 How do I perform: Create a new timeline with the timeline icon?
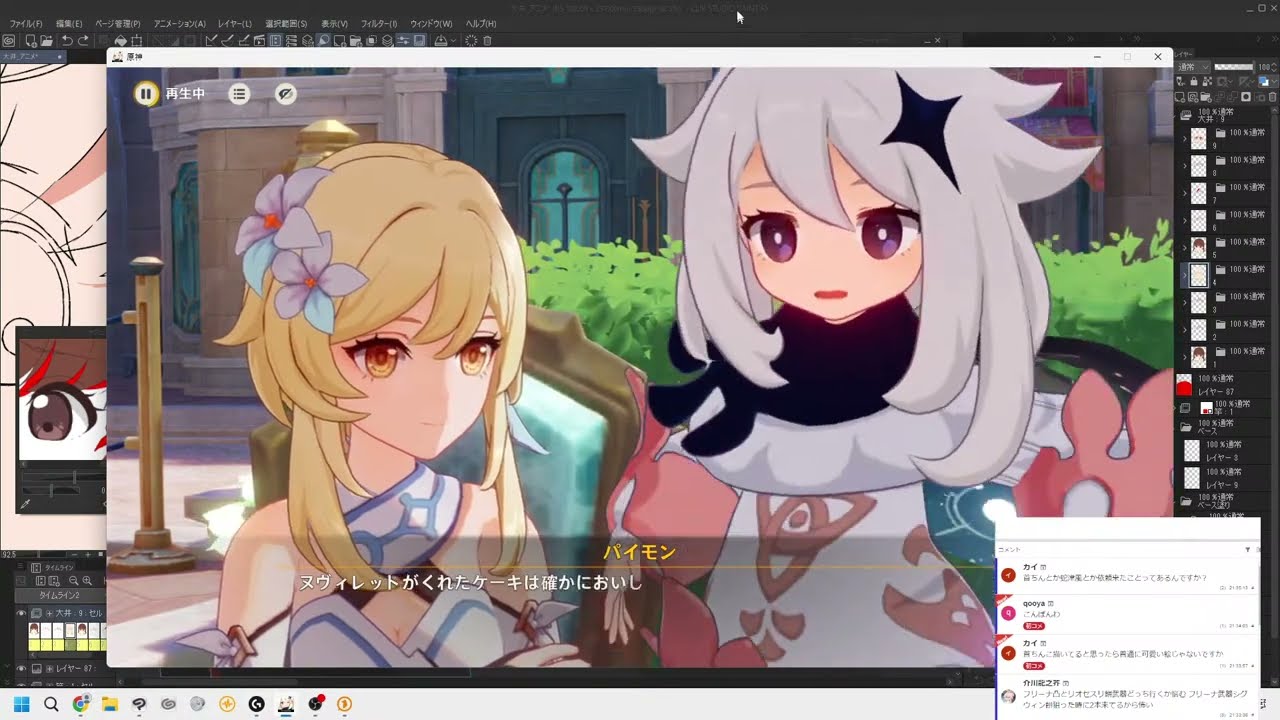[x=54, y=582]
